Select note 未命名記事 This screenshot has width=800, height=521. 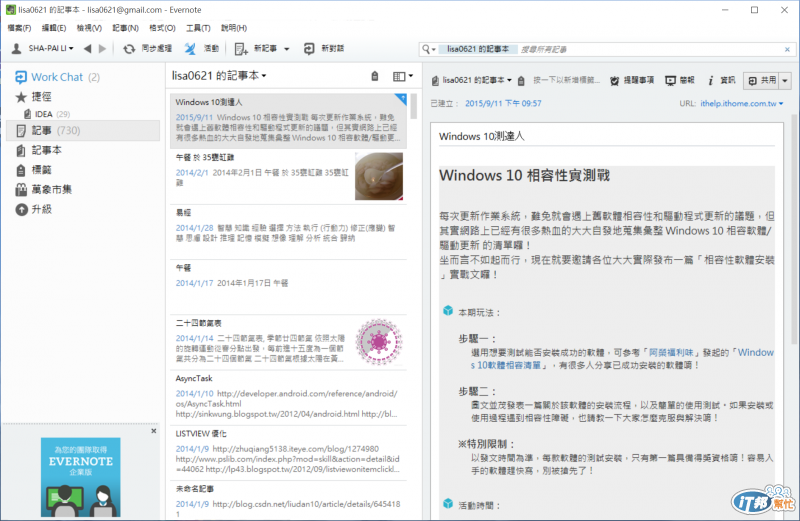288,500
